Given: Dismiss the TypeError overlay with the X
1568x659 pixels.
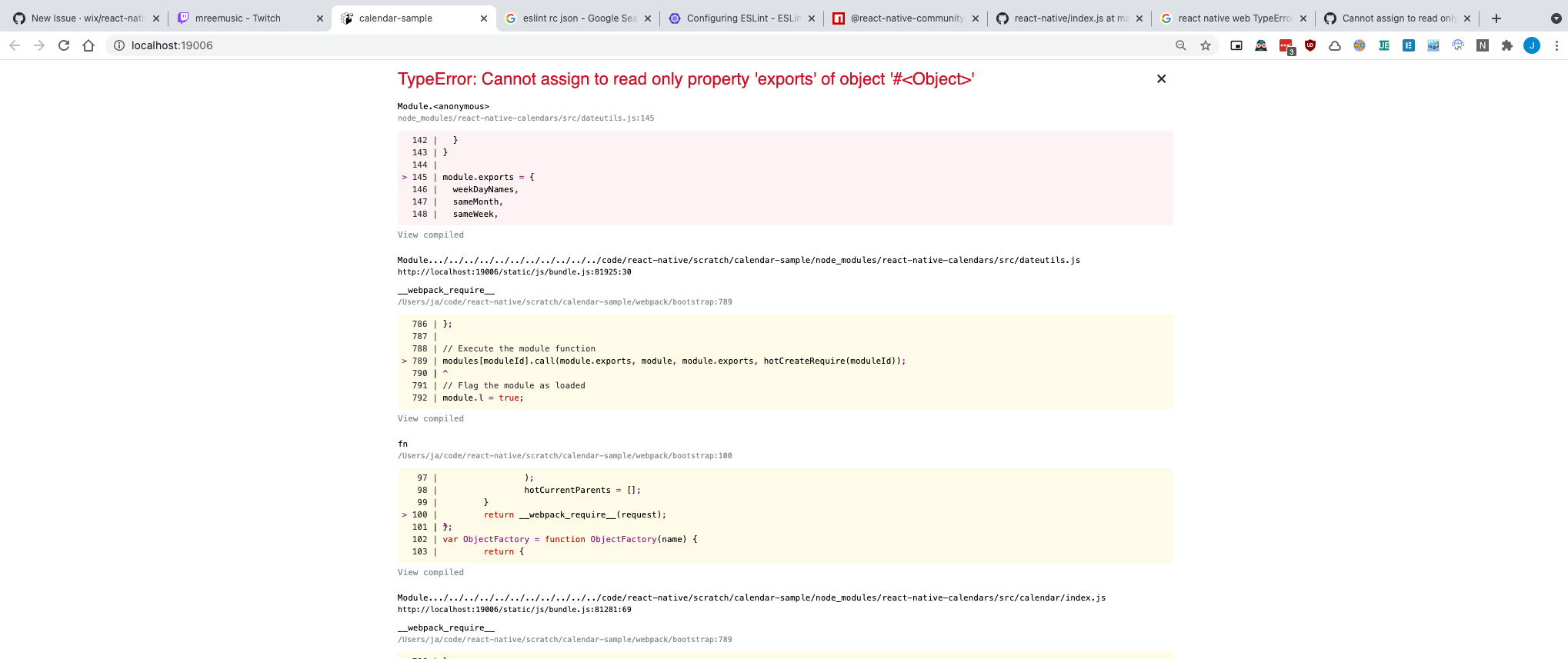Looking at the screenshot, I should [1161, 78].
